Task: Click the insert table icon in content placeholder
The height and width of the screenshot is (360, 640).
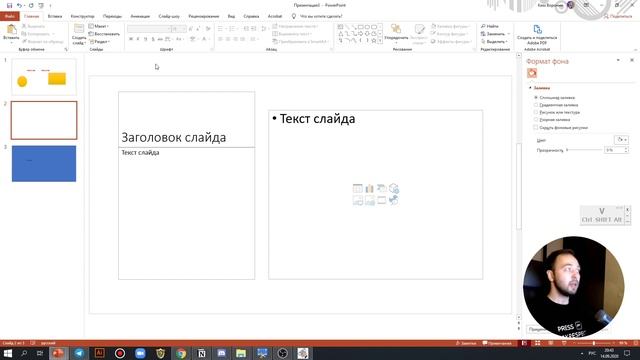Action: point(358,189)
